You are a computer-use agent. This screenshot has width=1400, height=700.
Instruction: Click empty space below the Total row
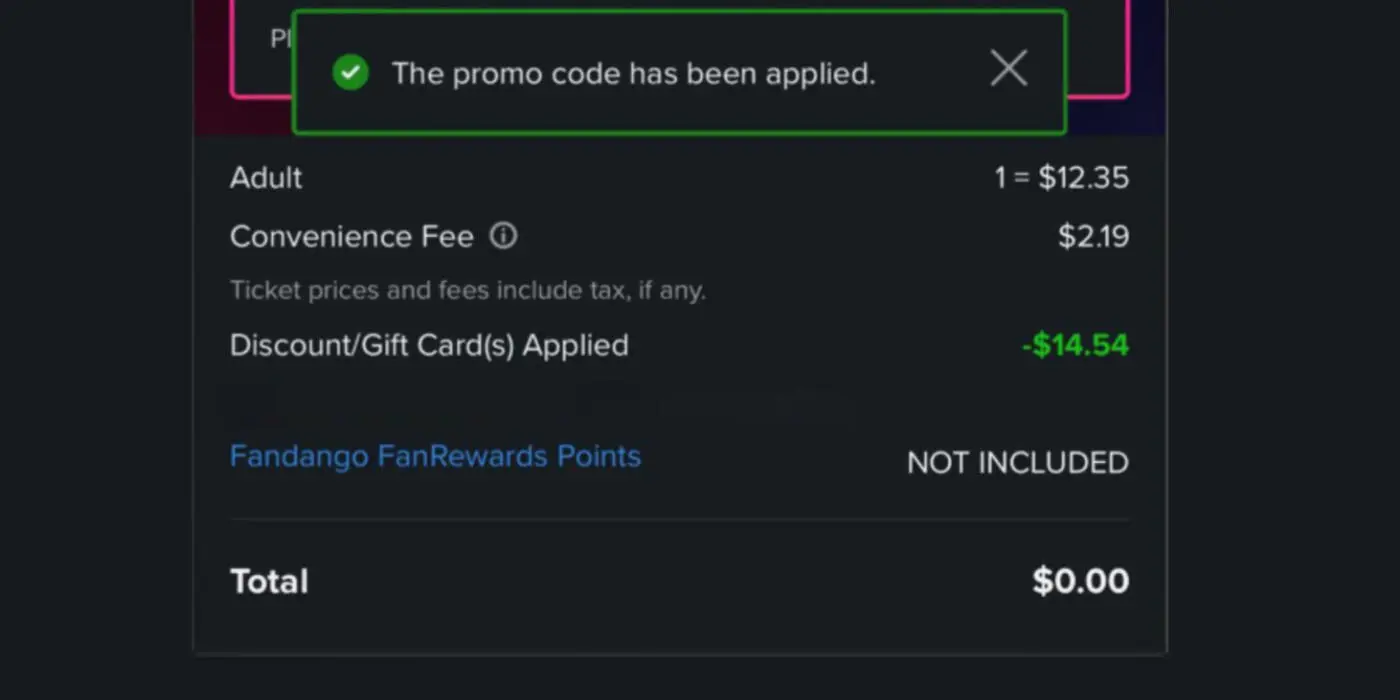coord(679,630)
